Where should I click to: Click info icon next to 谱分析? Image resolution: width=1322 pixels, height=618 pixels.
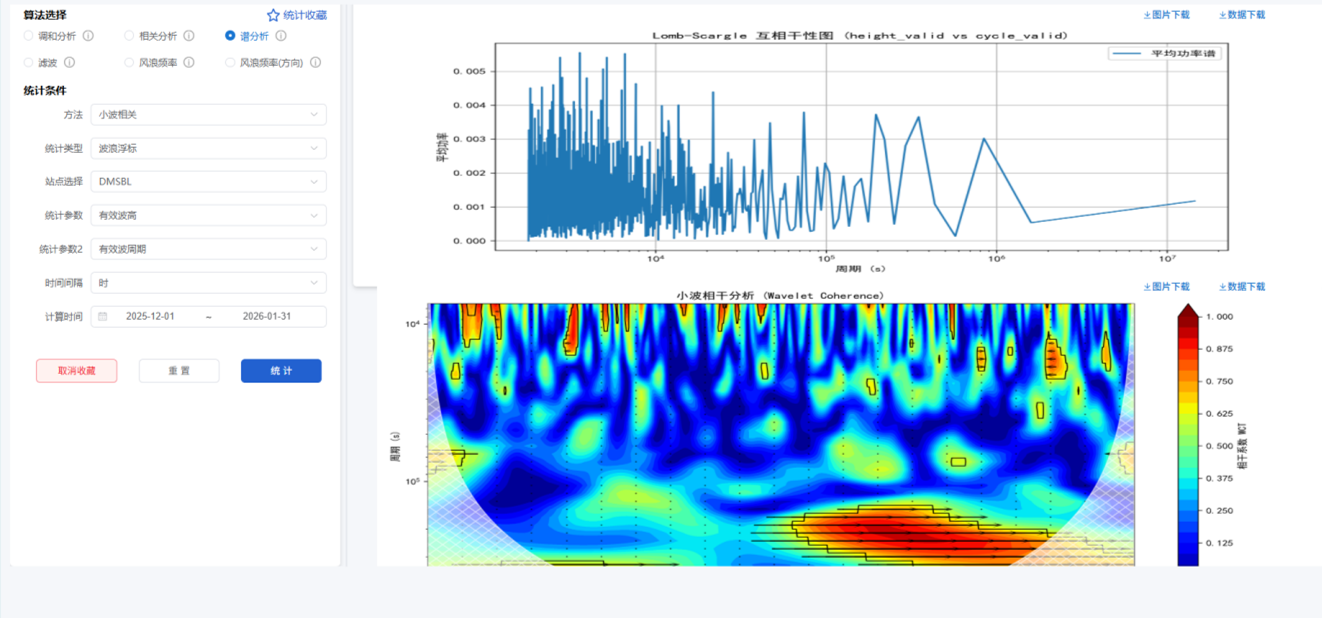pos(281,36)
